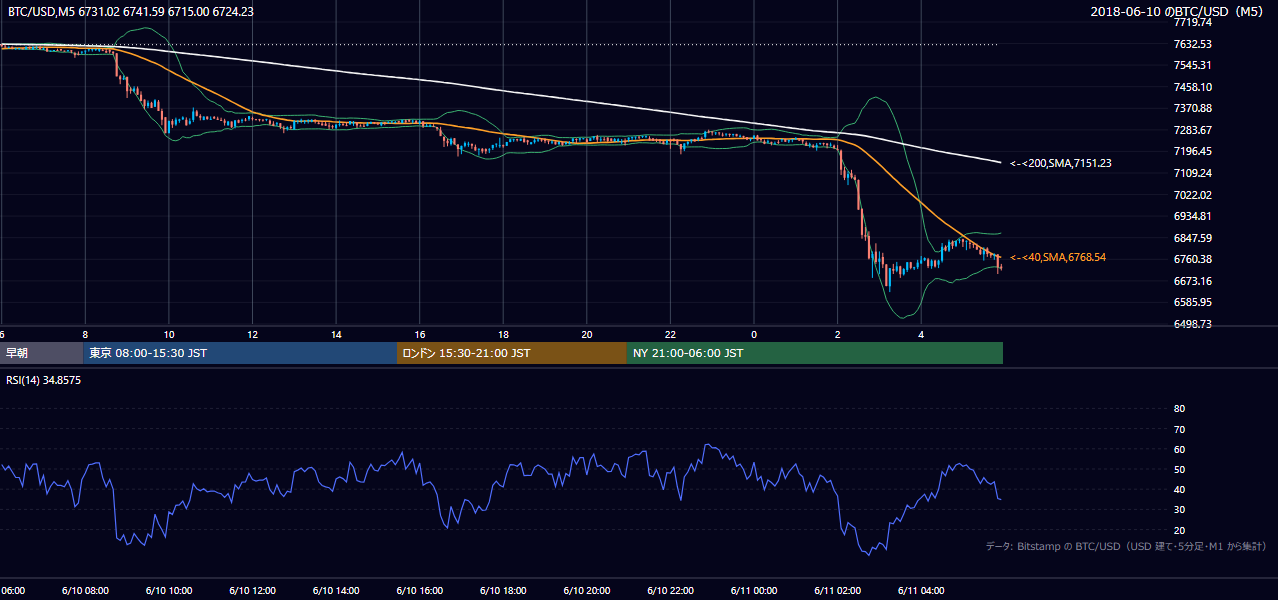Click price axis value 7022.02

1193,195
